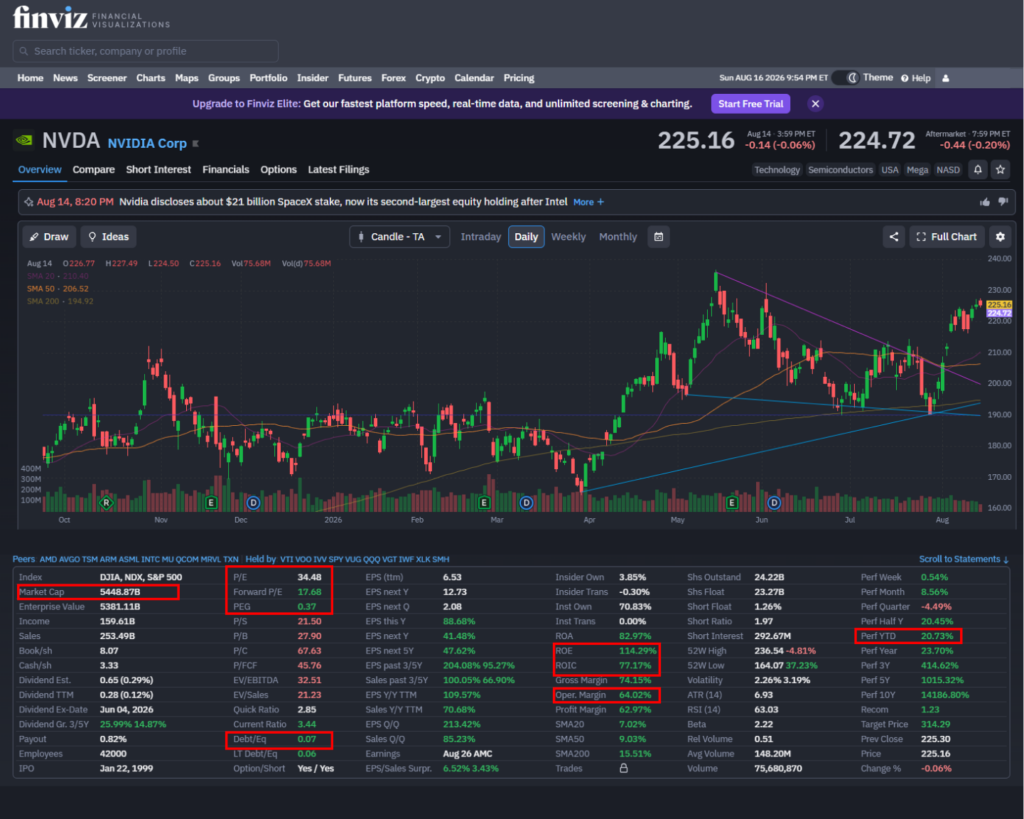Switch to the Options tab
1024x819 pixels.
(x=278, y=169)
